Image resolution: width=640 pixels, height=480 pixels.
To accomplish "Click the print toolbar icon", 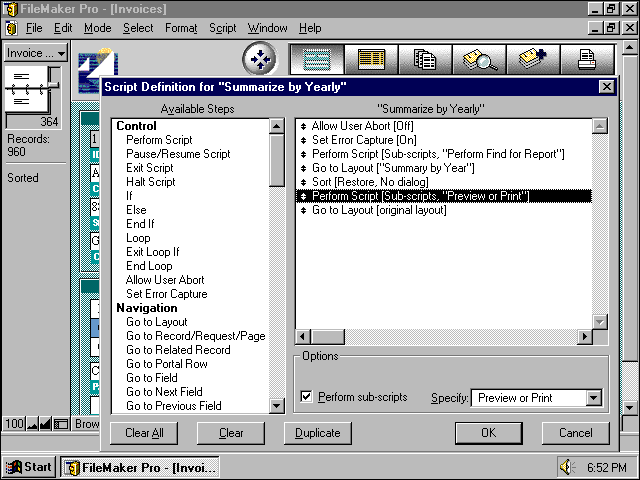I will point(587,59).
